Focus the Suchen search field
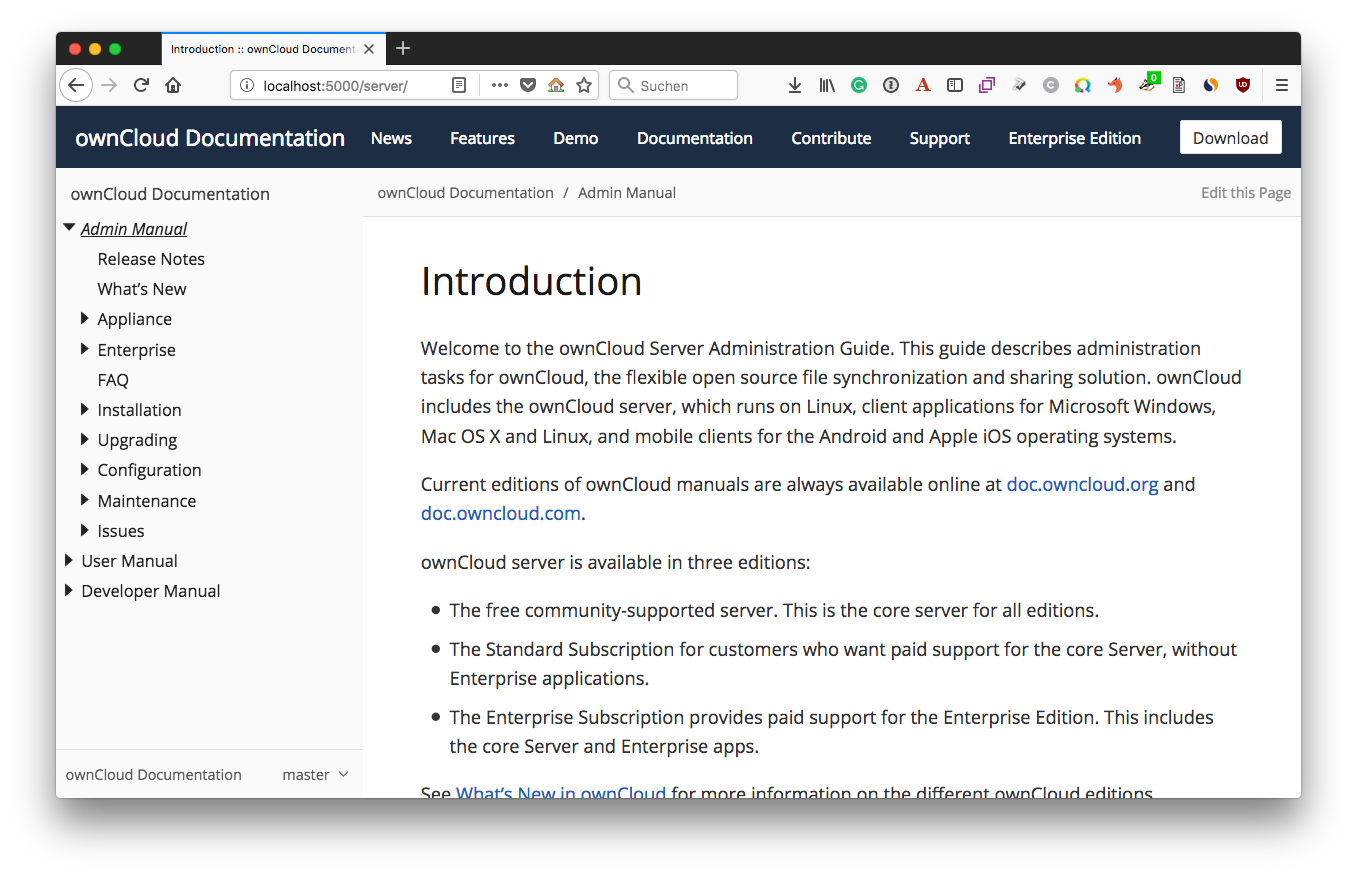Screen dimensions: 1357x878 point(673,86)
